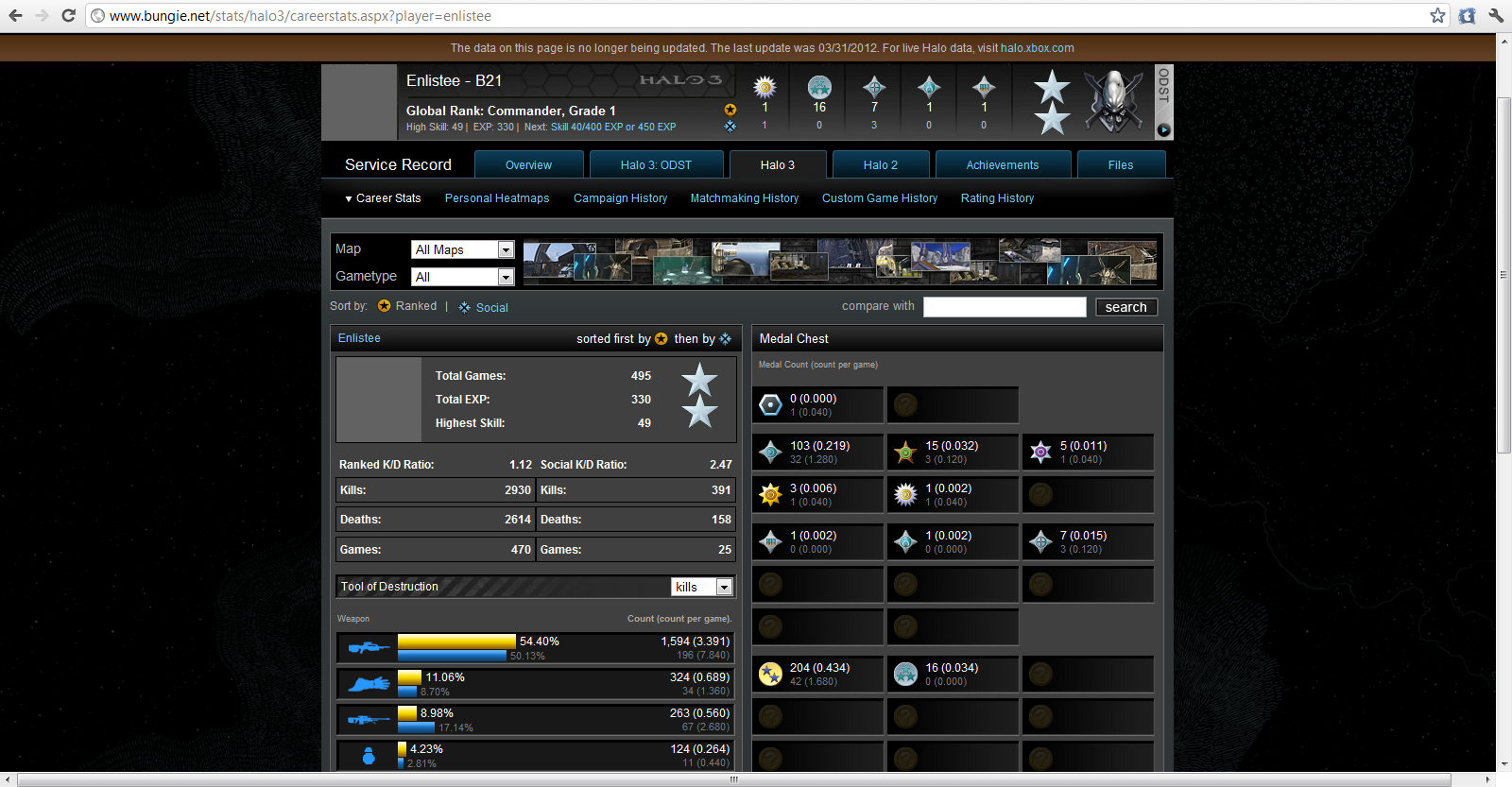Click the browser back arrow
This screenshot has width=1512, height=787.
click(x=16, y=16)
